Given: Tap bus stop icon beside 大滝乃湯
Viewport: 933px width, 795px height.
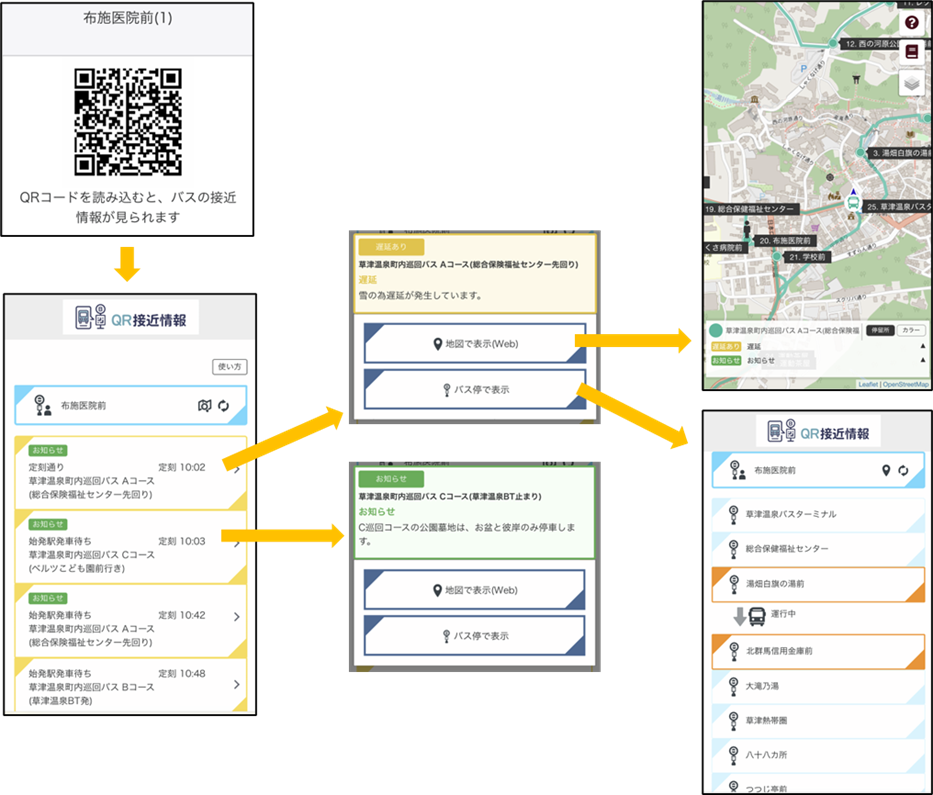Looking at the screenshot, I should click(733, 686).
